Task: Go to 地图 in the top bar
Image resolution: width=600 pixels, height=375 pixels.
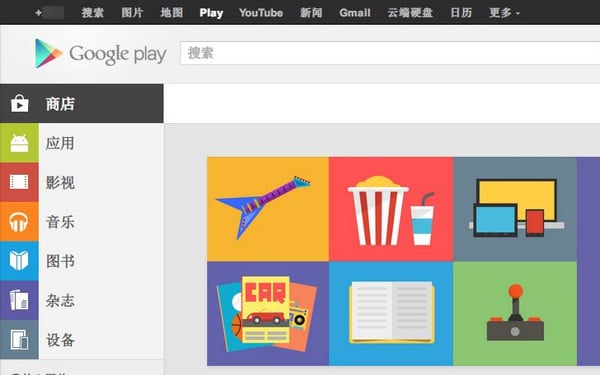Action: [x=171, y=13]
